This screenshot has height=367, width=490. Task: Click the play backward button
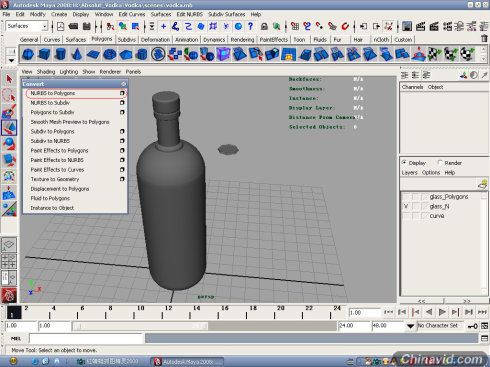point(429,312)
